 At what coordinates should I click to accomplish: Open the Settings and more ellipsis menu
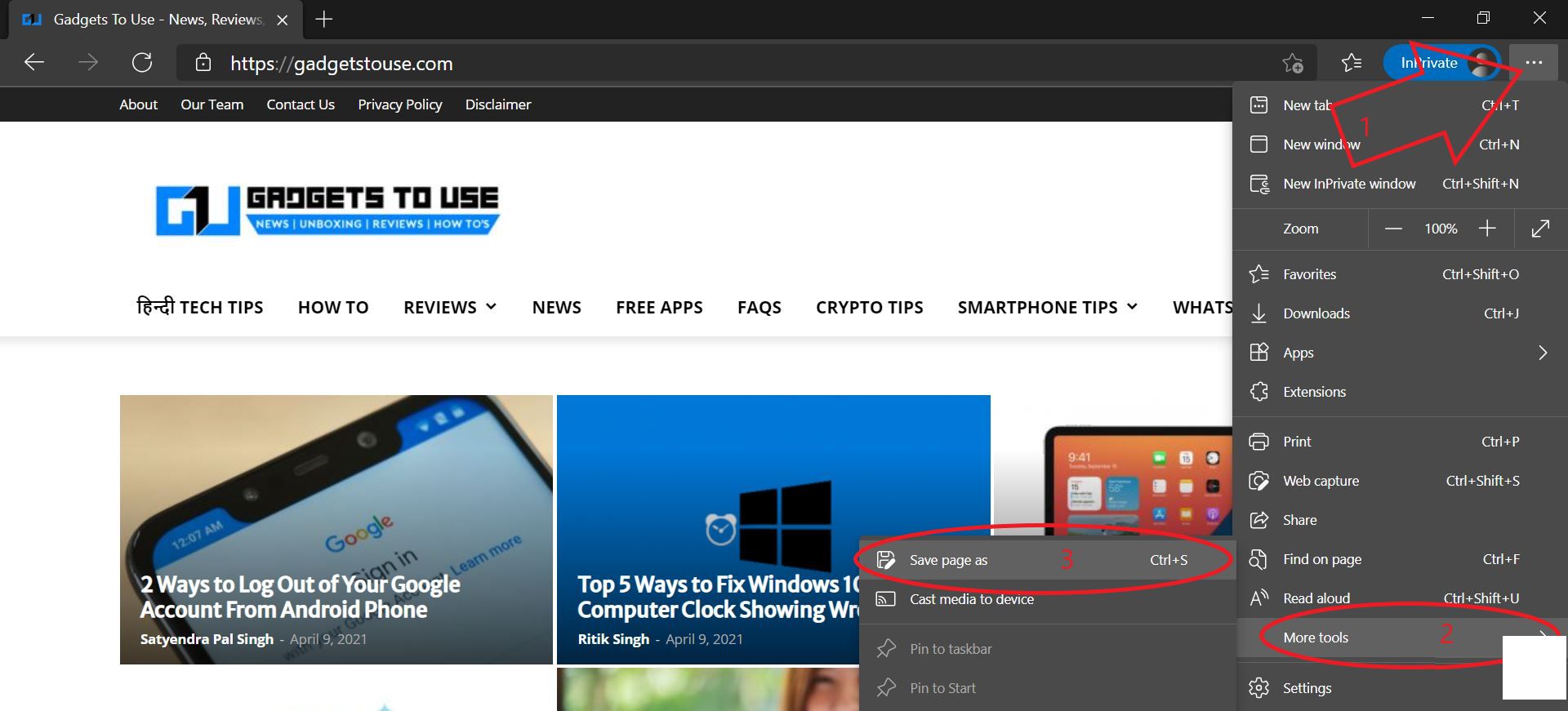[x=1534, y=63]
